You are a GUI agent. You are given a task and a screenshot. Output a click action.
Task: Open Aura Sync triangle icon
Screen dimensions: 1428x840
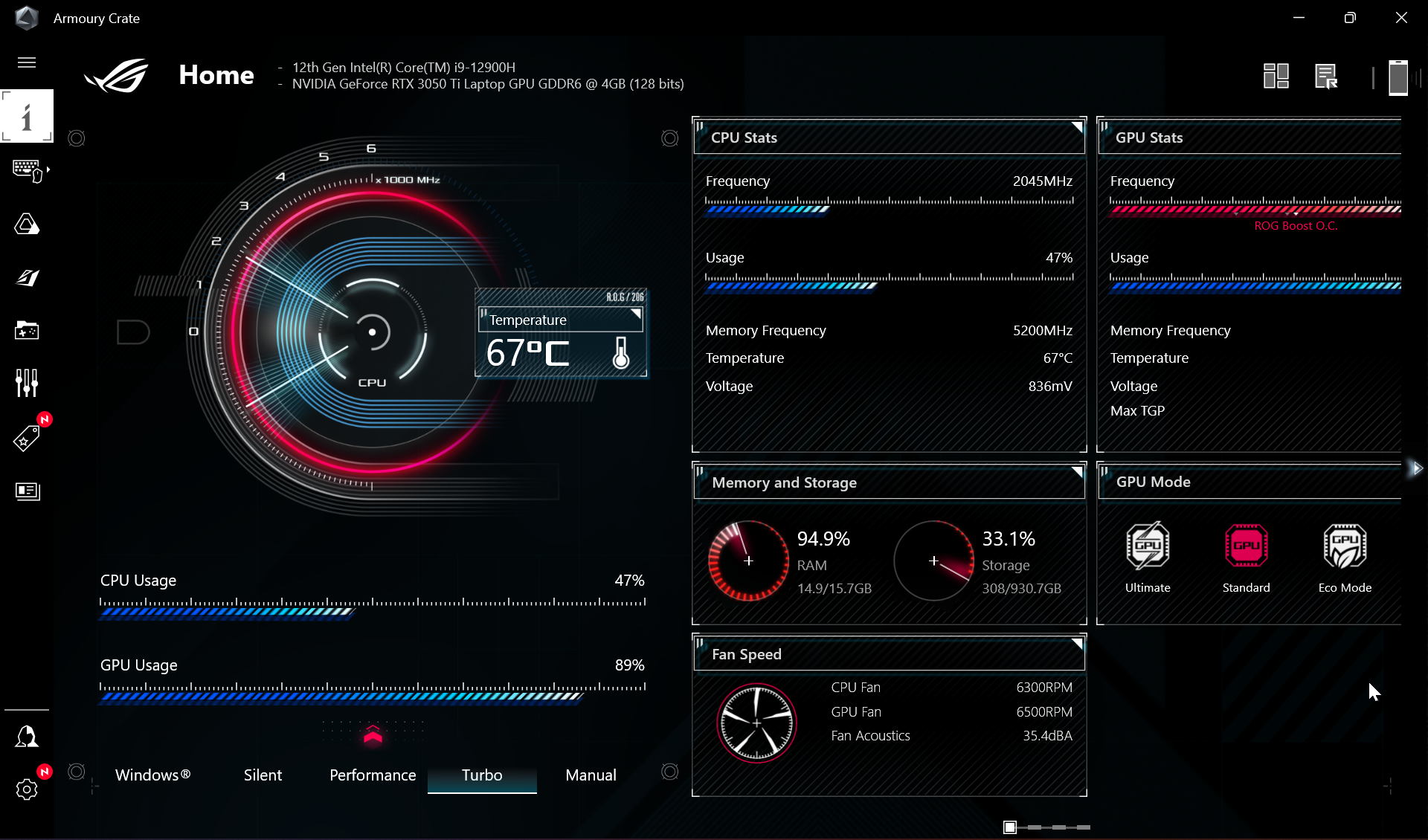tap(27, 224)
